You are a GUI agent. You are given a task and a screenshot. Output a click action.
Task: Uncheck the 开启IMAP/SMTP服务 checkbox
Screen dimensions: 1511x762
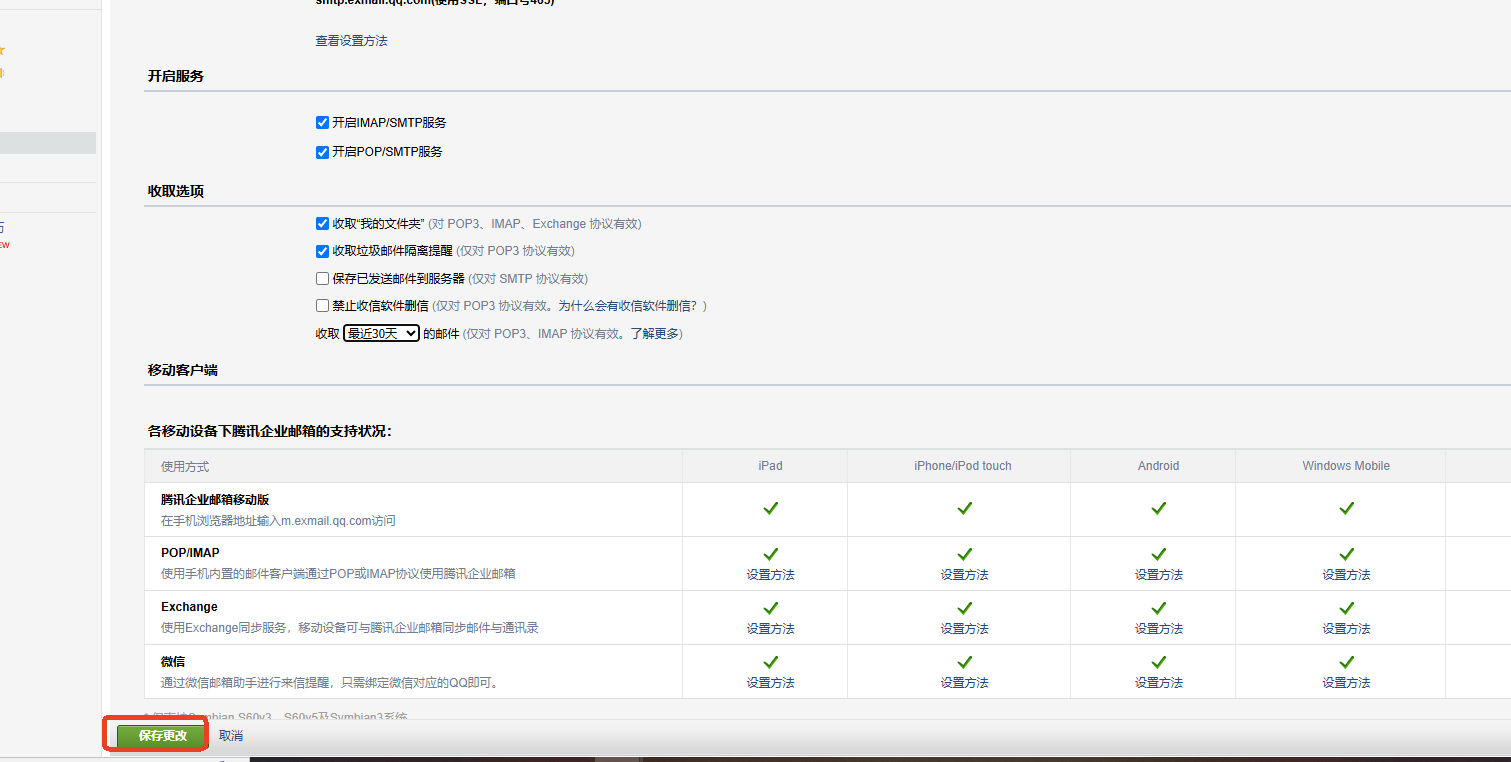coord(322,123)
